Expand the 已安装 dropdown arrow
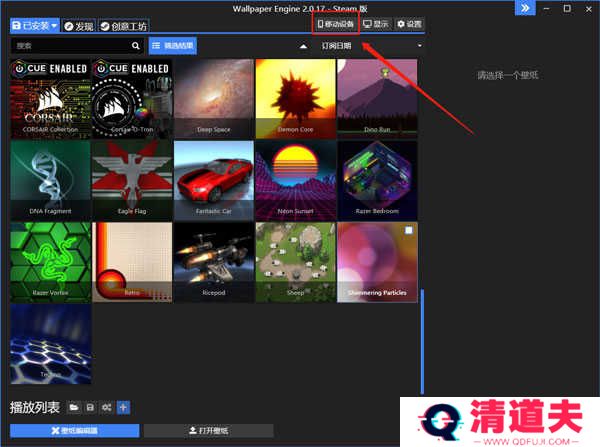 click(x=54, y=25)
